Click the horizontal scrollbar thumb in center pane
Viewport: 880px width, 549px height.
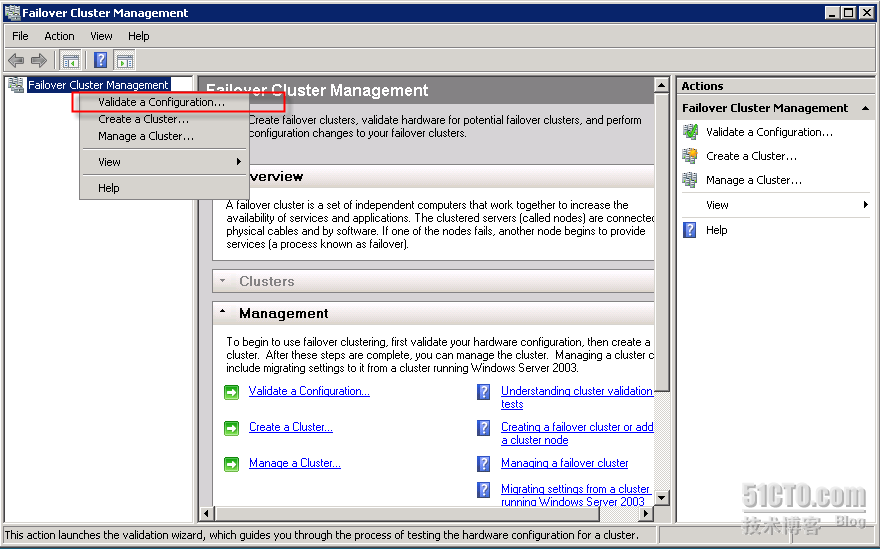pyautogui.click(x=407, y=513)
